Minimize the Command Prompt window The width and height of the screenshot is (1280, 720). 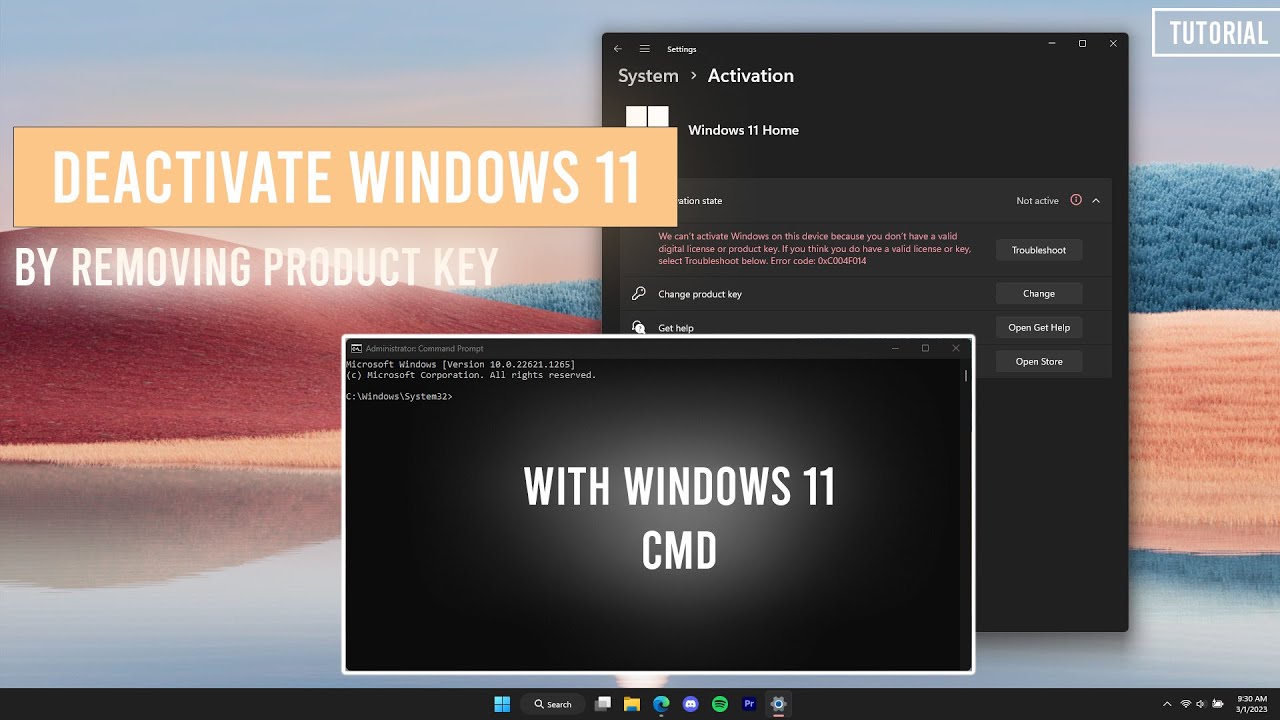click(x=896, y=348)
